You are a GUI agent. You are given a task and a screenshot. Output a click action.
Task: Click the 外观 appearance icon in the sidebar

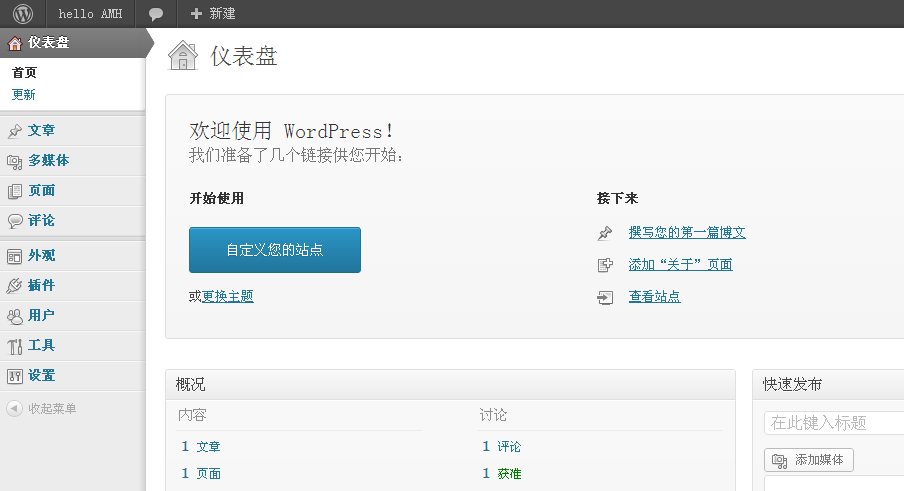click(15, 256)
